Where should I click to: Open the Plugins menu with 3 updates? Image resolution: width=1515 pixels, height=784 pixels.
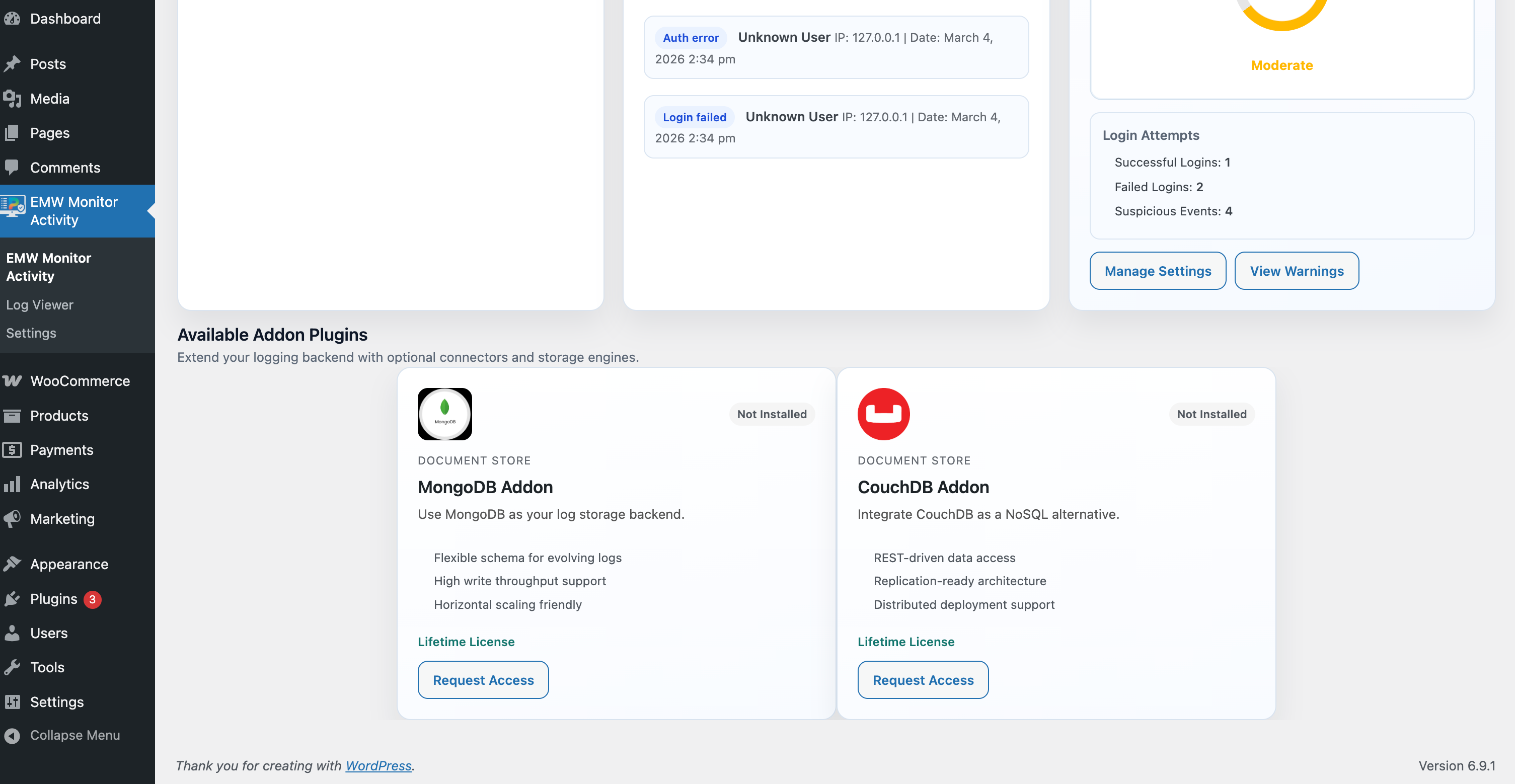(x=53, y=599)
